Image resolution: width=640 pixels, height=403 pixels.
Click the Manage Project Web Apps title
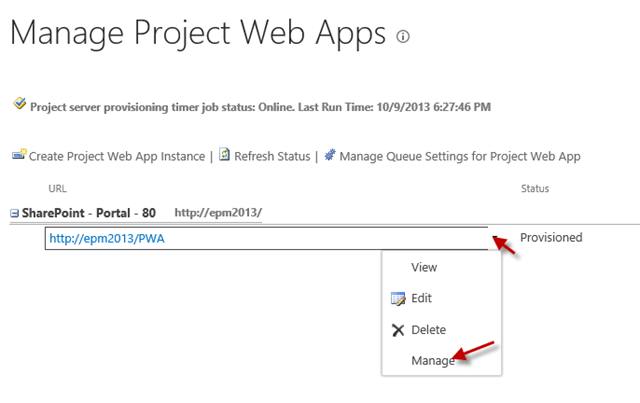point(198,33)
